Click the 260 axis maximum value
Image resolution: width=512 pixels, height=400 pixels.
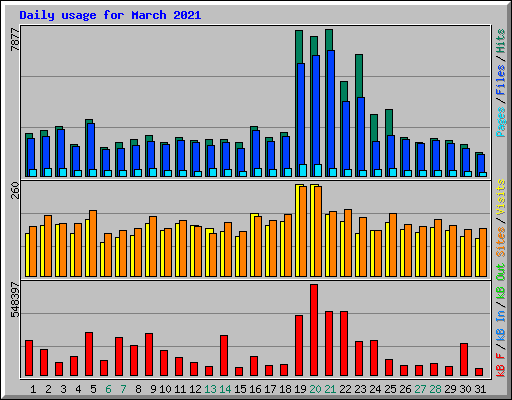tap(15, 190)
